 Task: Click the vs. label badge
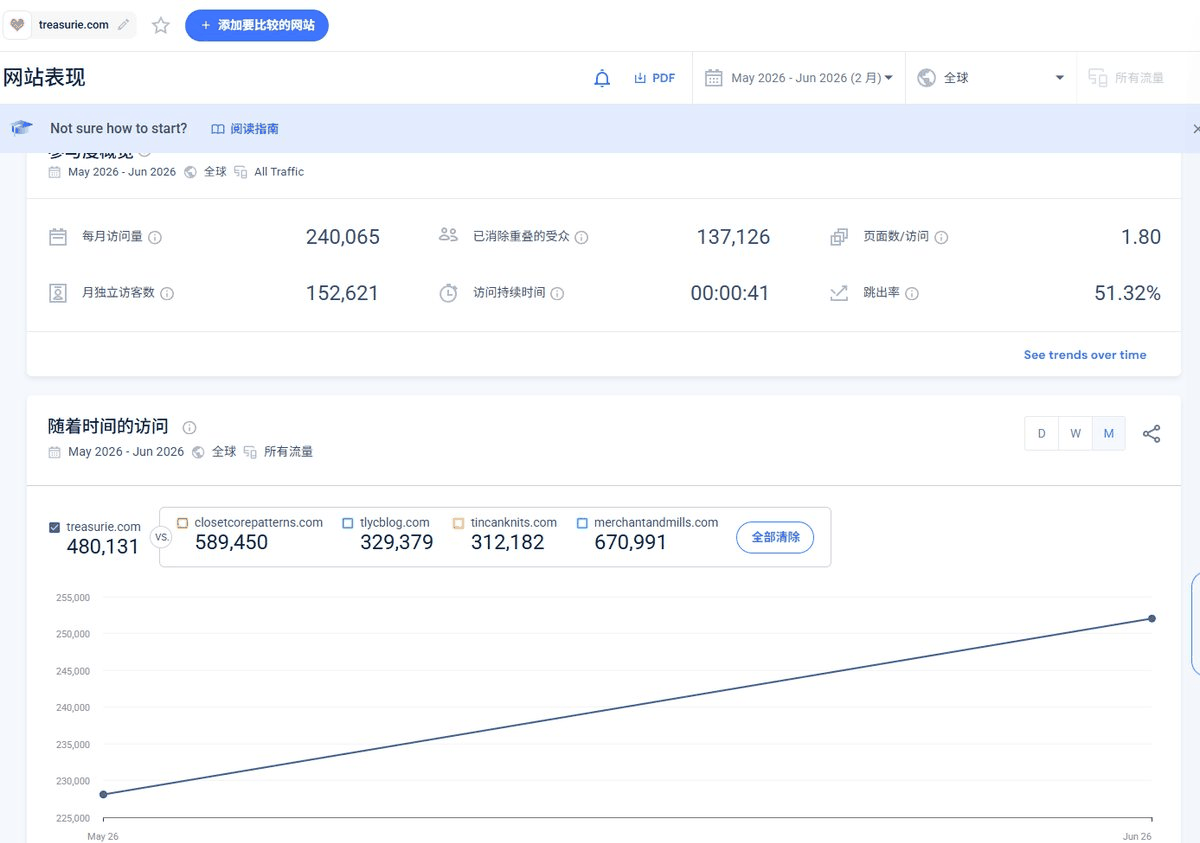click(160, 537)
